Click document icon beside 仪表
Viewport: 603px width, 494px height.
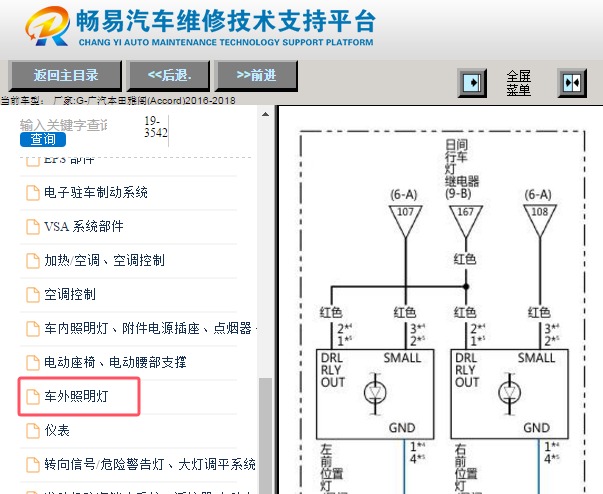pyautogui.click(x=33, y=431)
